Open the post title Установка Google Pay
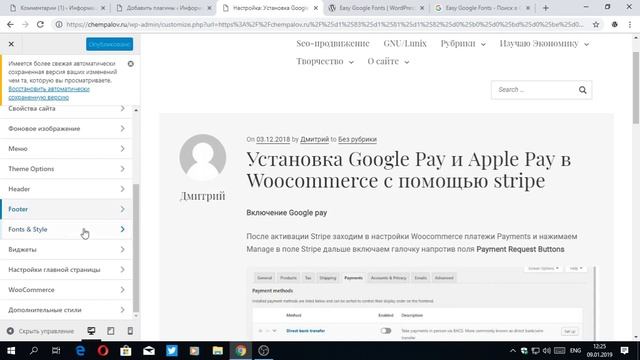Image resolution: width=640 pixels, height=360 pixels. point(408,169)
